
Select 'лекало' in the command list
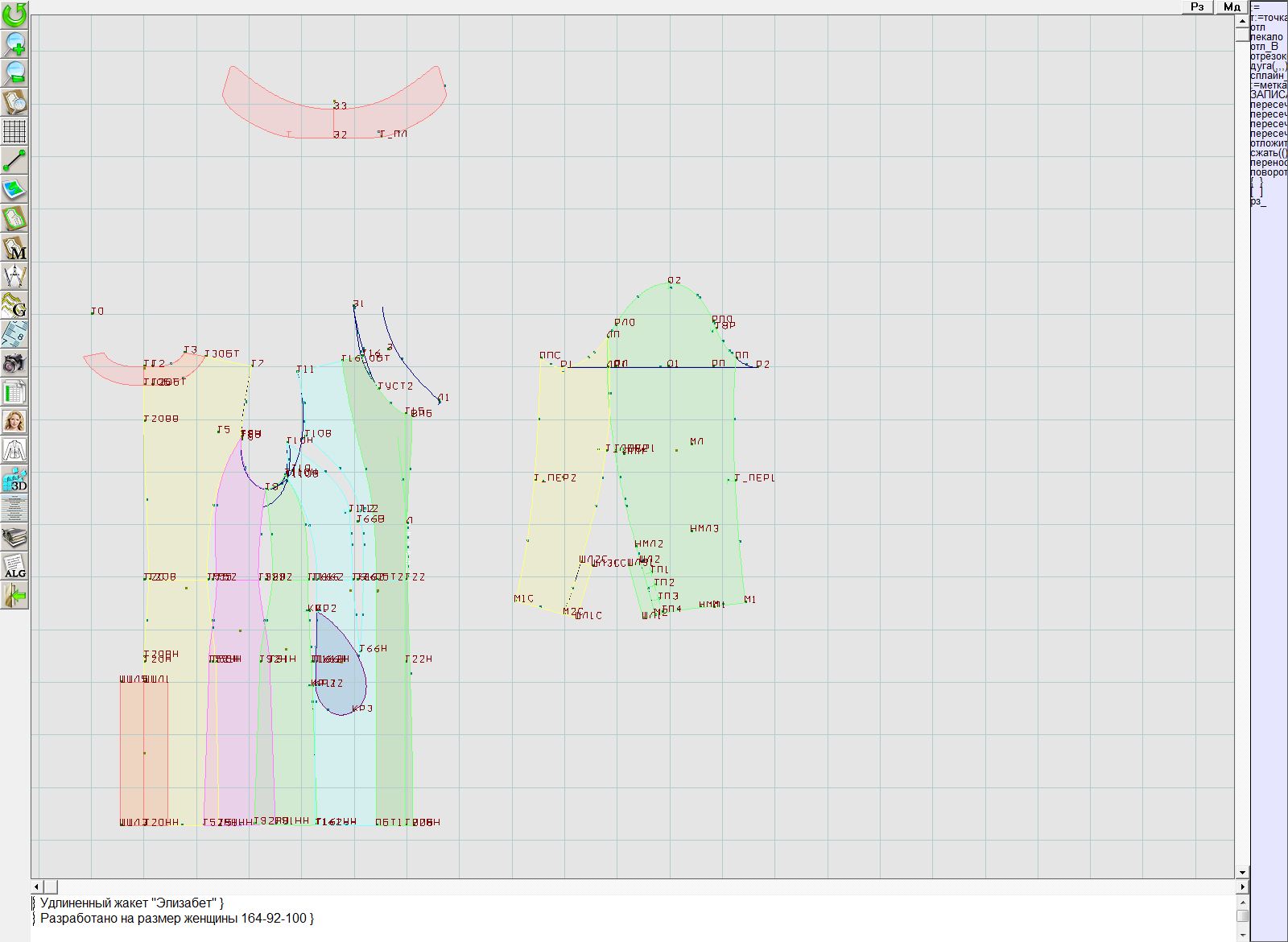pos(1267,37)
